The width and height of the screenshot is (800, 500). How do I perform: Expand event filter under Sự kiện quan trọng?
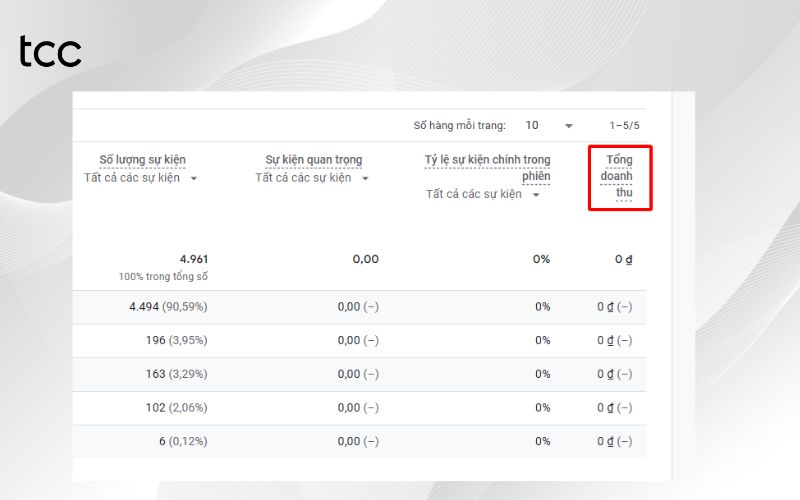(x=312, y=178)
